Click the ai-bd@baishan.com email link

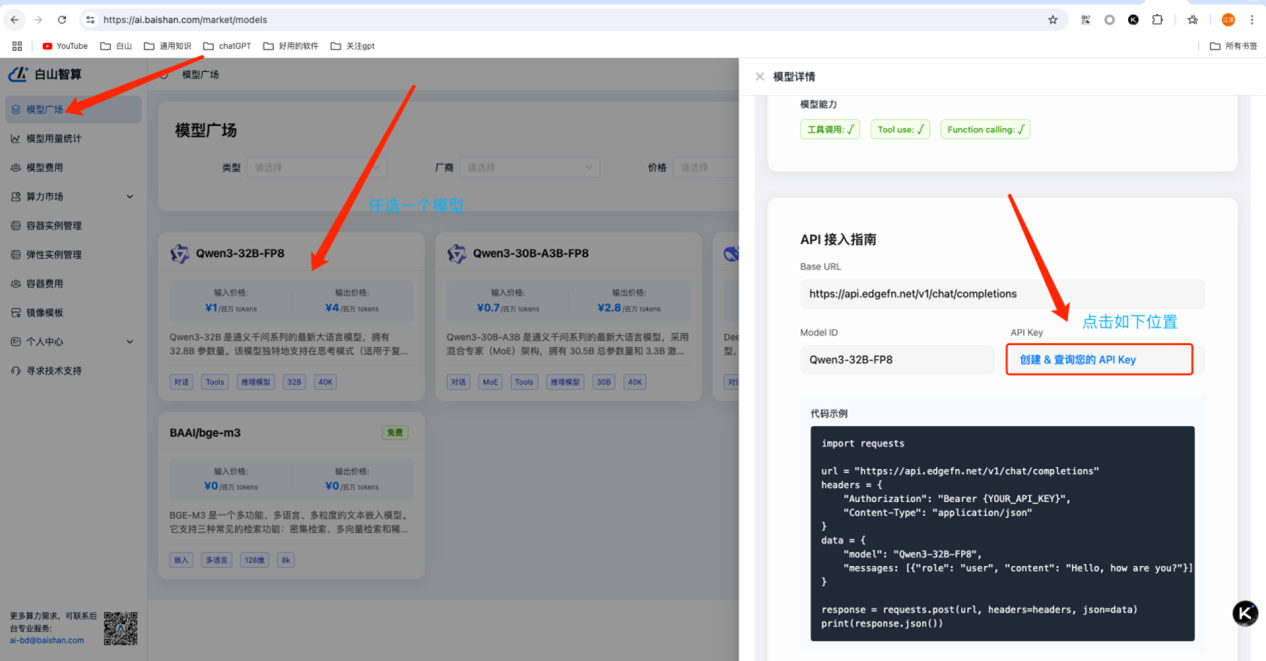[47, 640]
